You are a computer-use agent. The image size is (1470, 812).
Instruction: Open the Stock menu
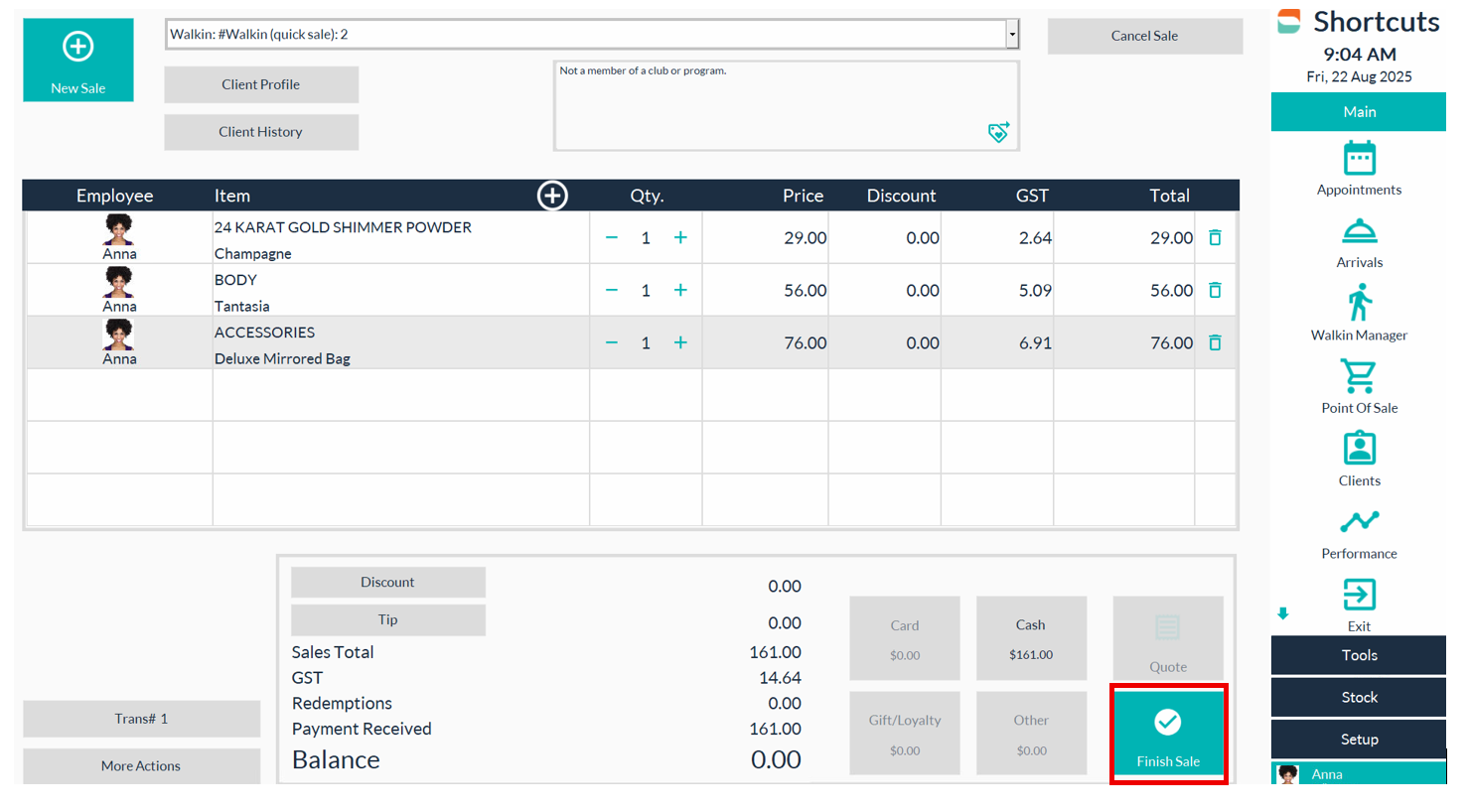click(x=1359, y=697)
